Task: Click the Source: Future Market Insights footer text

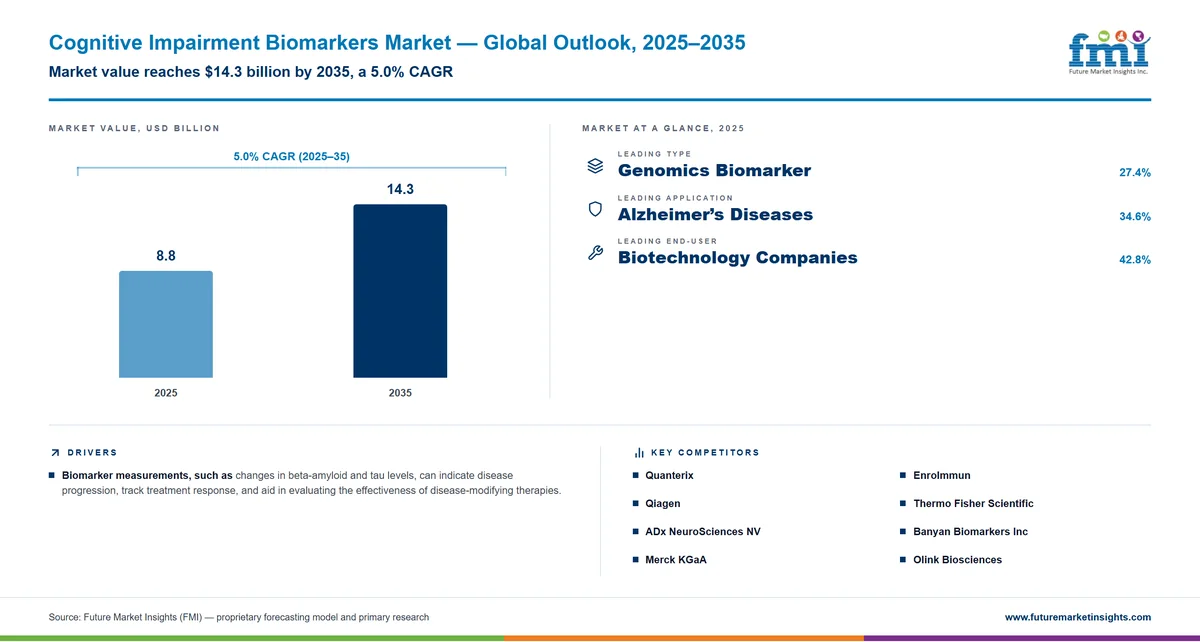Action: pos(239,618)
